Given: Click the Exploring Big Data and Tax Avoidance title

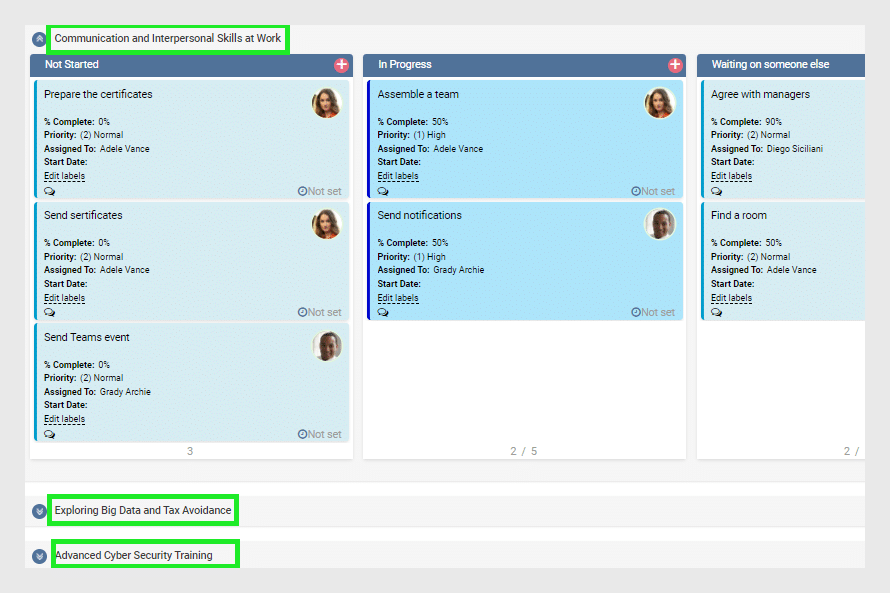Looking at the screenshot, I should point(142,510).
